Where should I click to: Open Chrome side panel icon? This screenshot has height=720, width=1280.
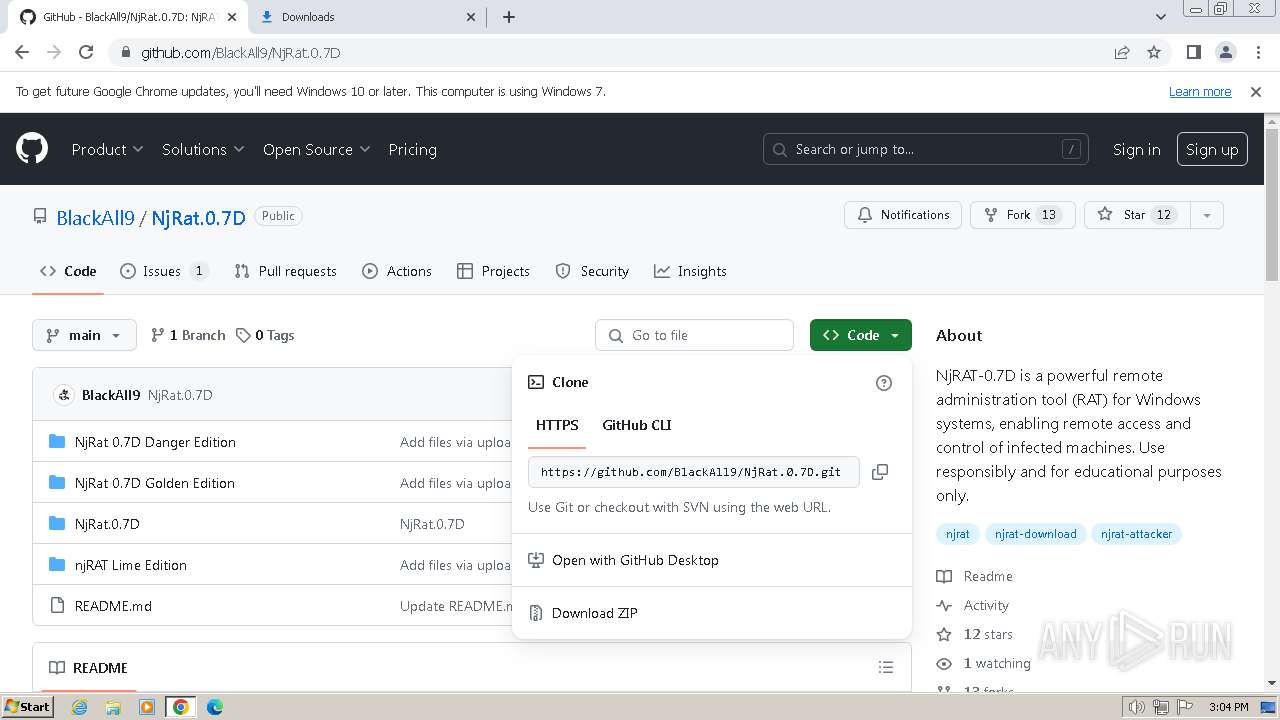tap(1194, 52)
